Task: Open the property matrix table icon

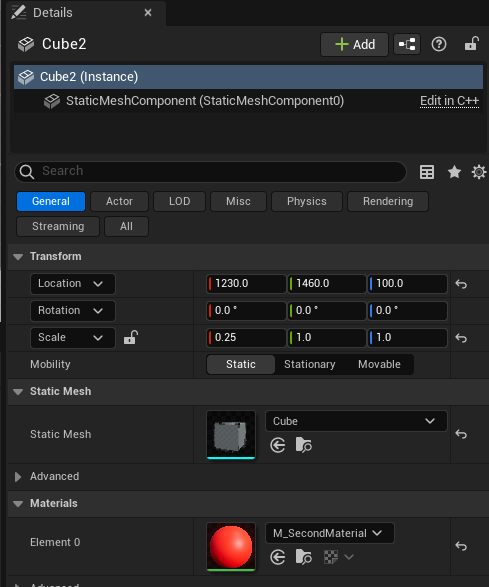Action: [x=427, y=172]
